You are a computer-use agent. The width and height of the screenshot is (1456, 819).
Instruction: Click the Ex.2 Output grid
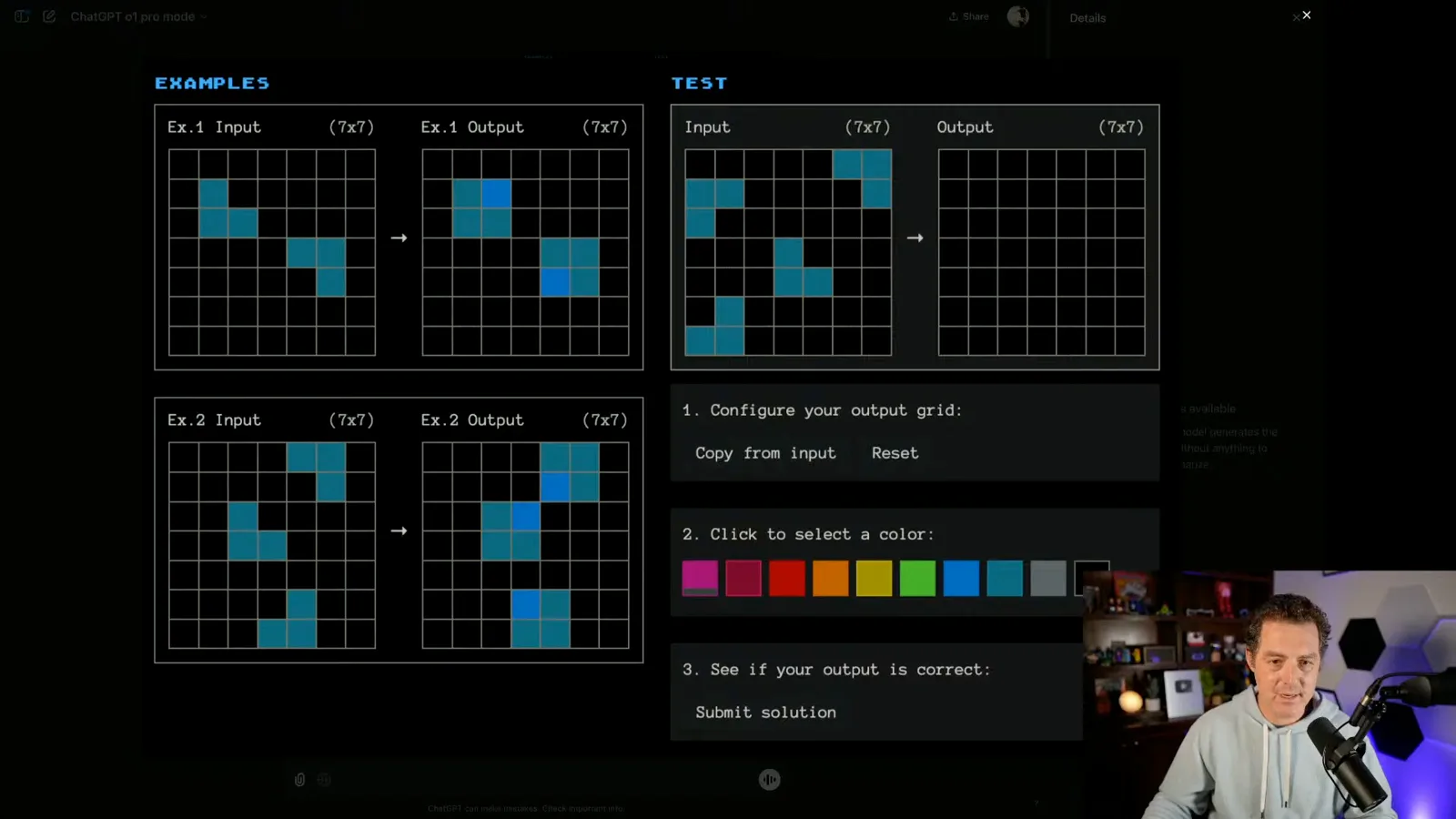pos(525,545)
